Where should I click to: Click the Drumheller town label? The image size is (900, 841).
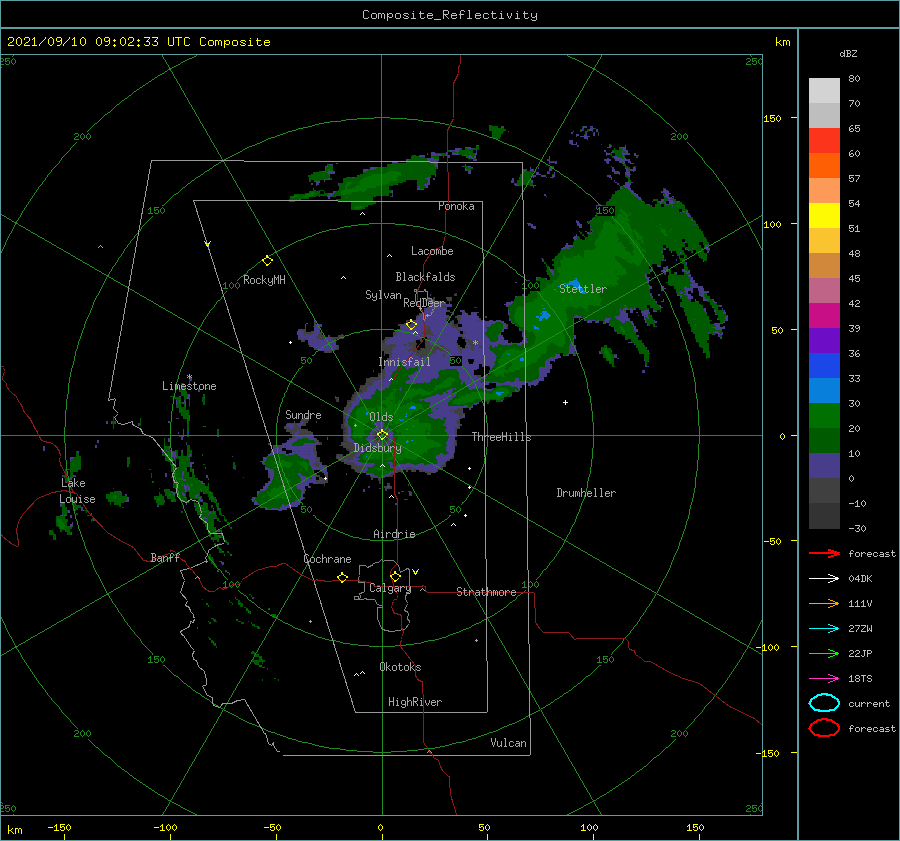coord(586,493)
